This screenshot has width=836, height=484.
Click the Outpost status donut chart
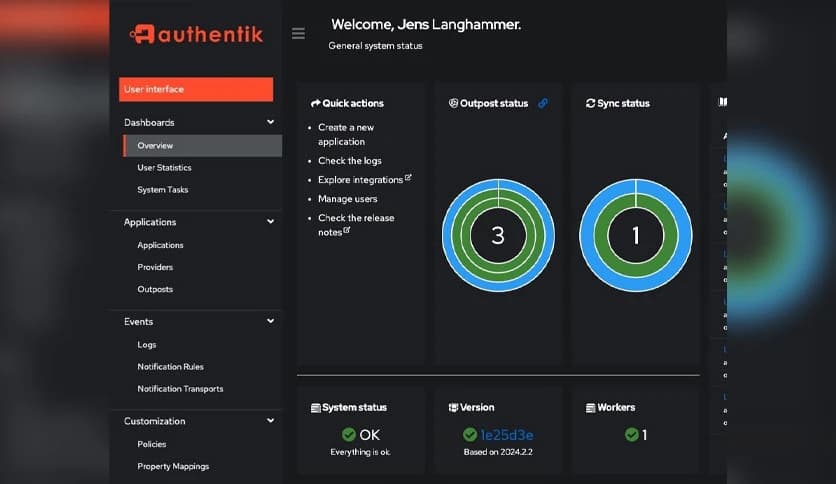coord(498,235)
